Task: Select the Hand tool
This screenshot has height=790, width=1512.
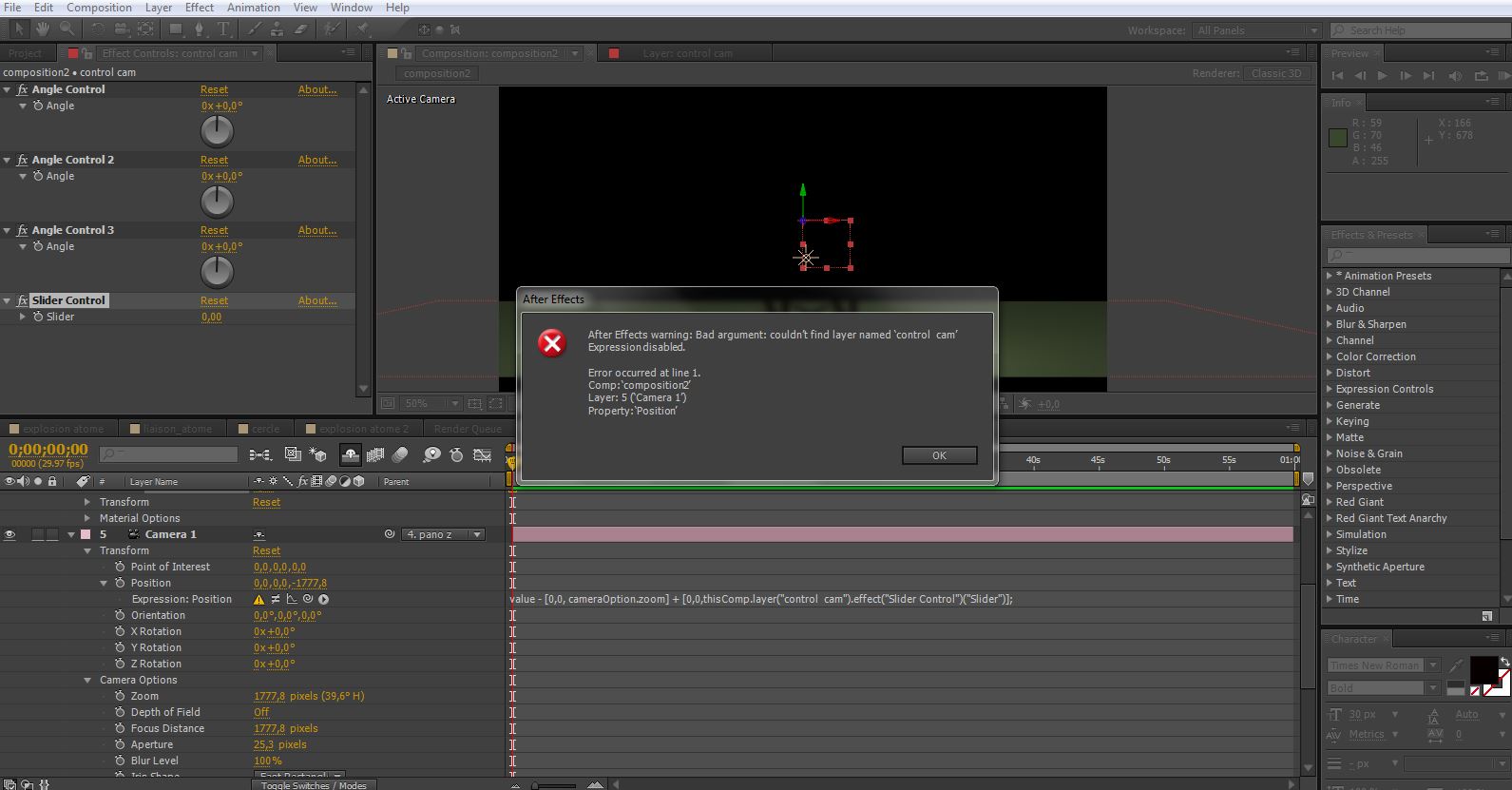Action: tap(43, 29)
